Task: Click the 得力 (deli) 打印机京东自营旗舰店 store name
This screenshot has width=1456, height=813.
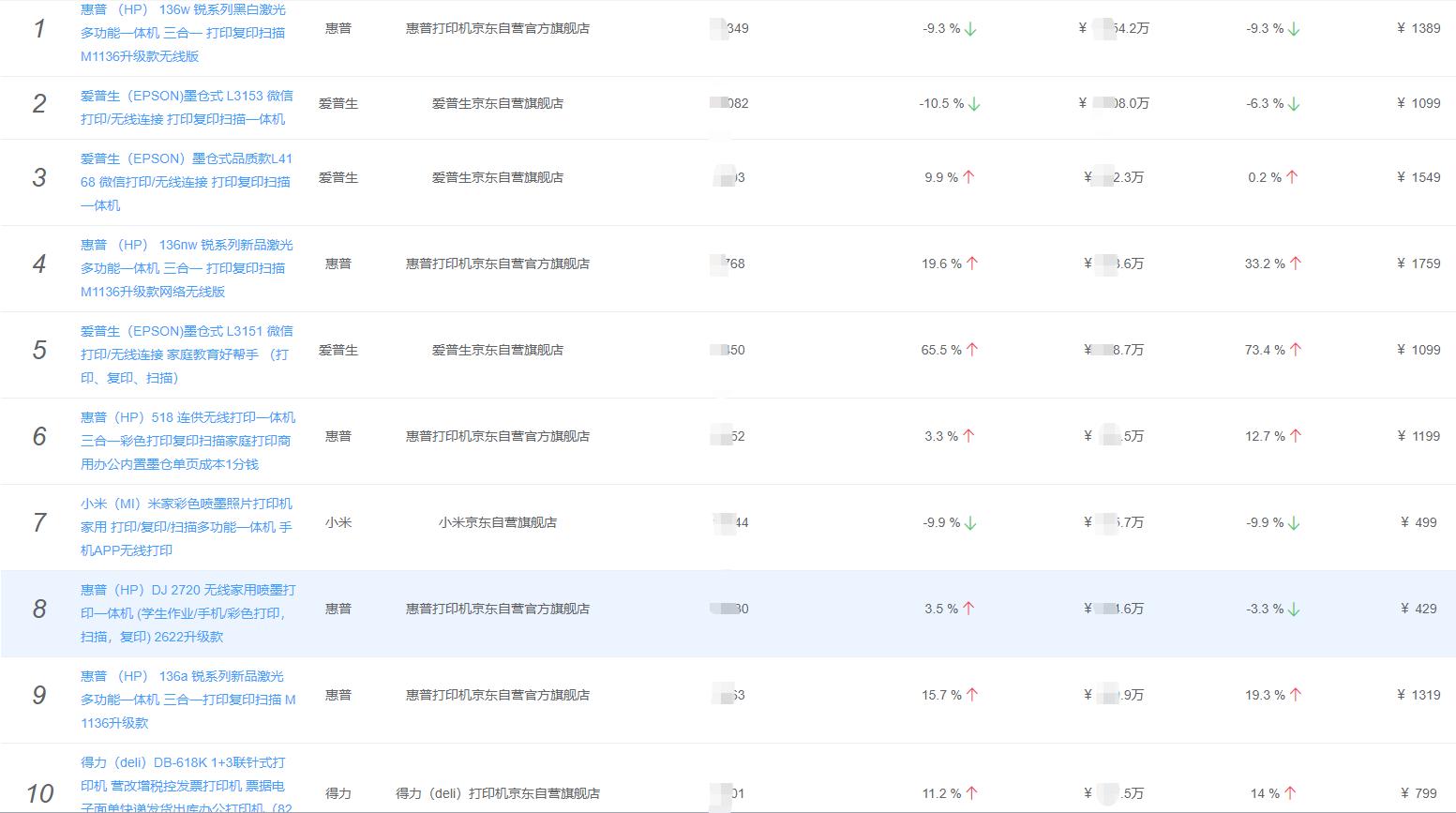Action: point(498,792)
